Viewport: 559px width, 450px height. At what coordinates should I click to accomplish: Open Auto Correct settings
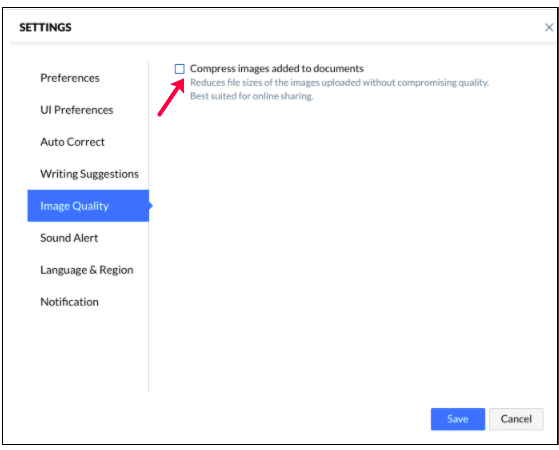(72, 142)
